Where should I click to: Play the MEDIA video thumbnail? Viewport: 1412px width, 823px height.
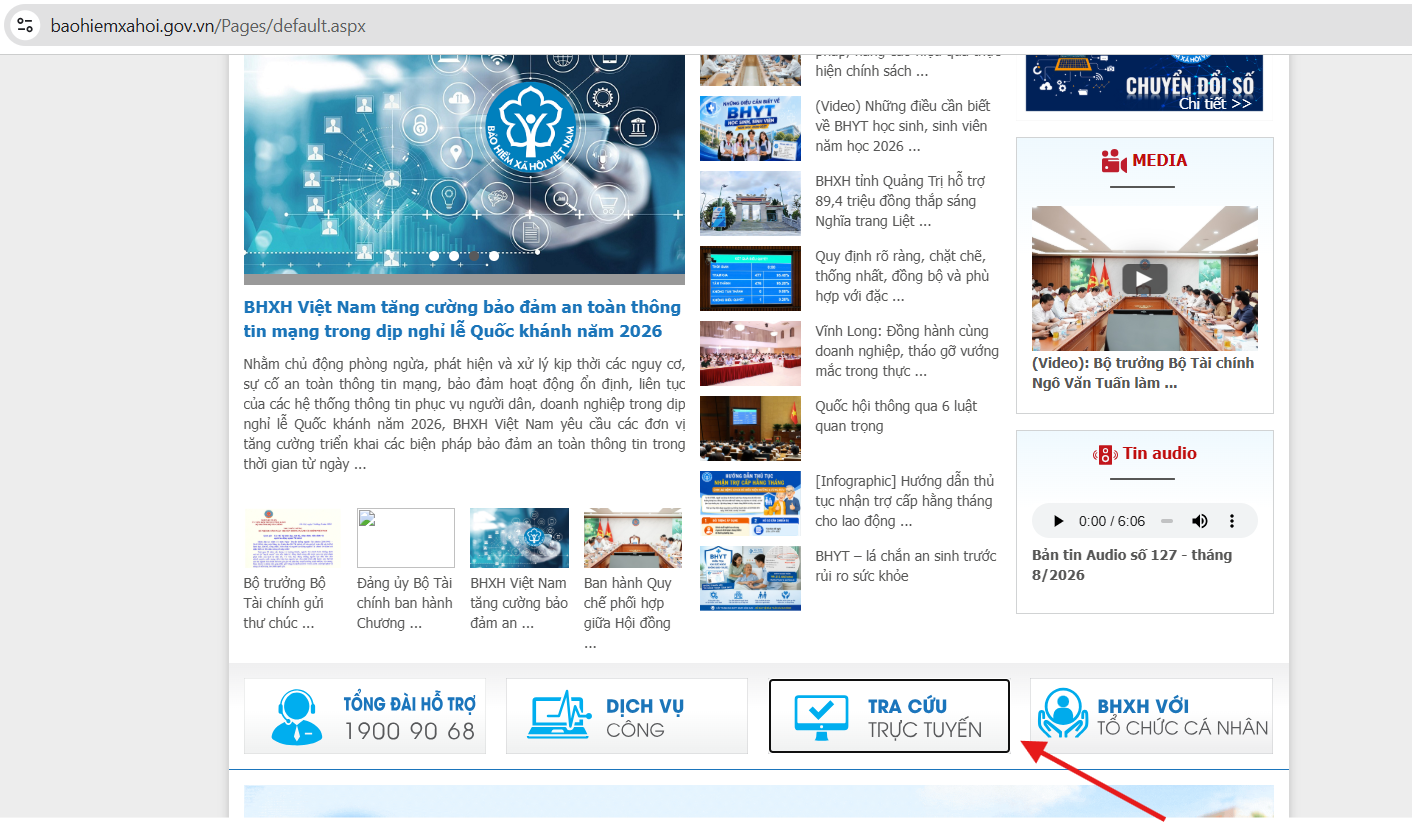click(x=1145, y=278)
